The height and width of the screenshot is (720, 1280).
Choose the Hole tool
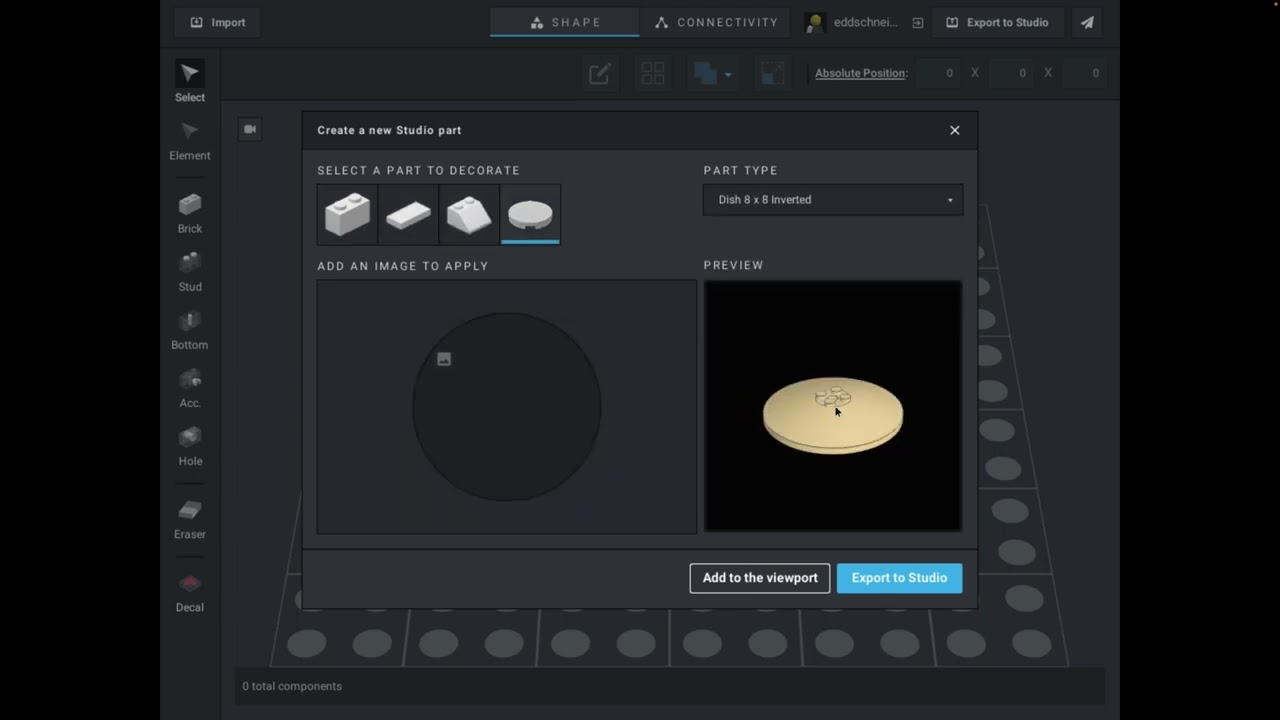[x=189, y=446]
